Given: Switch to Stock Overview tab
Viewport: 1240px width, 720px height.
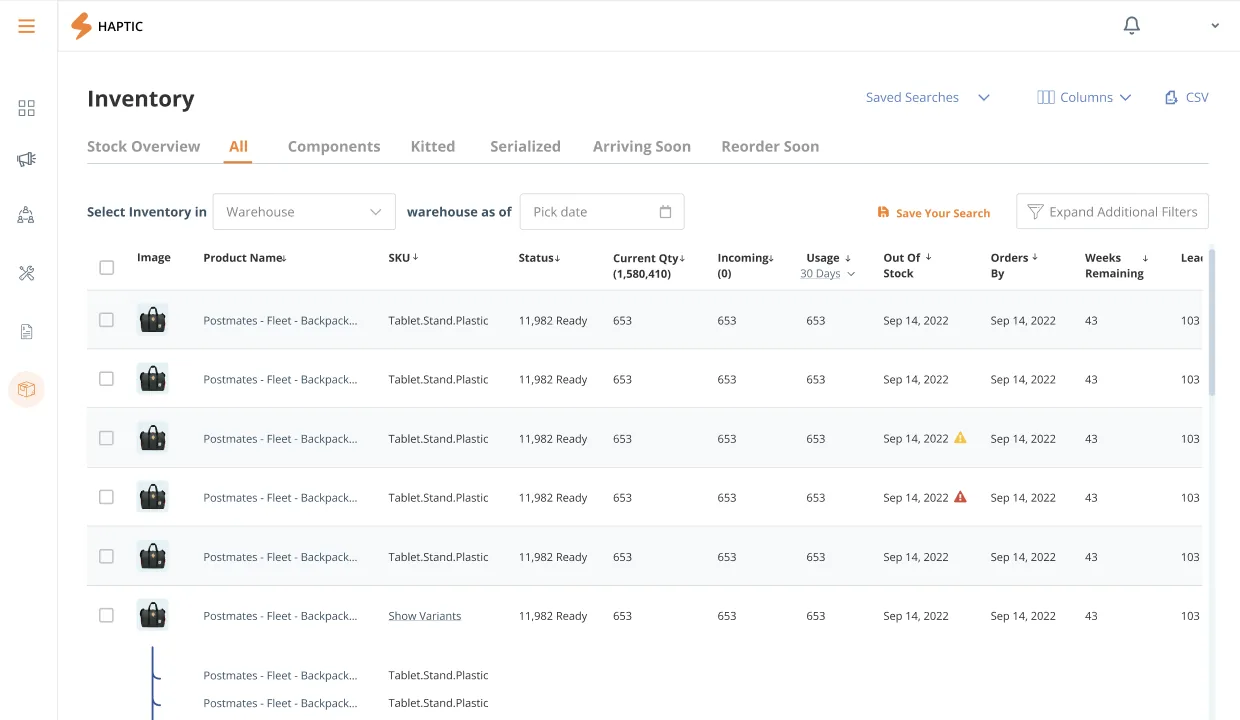Looking at the screenshot, I should coord(143,146).
